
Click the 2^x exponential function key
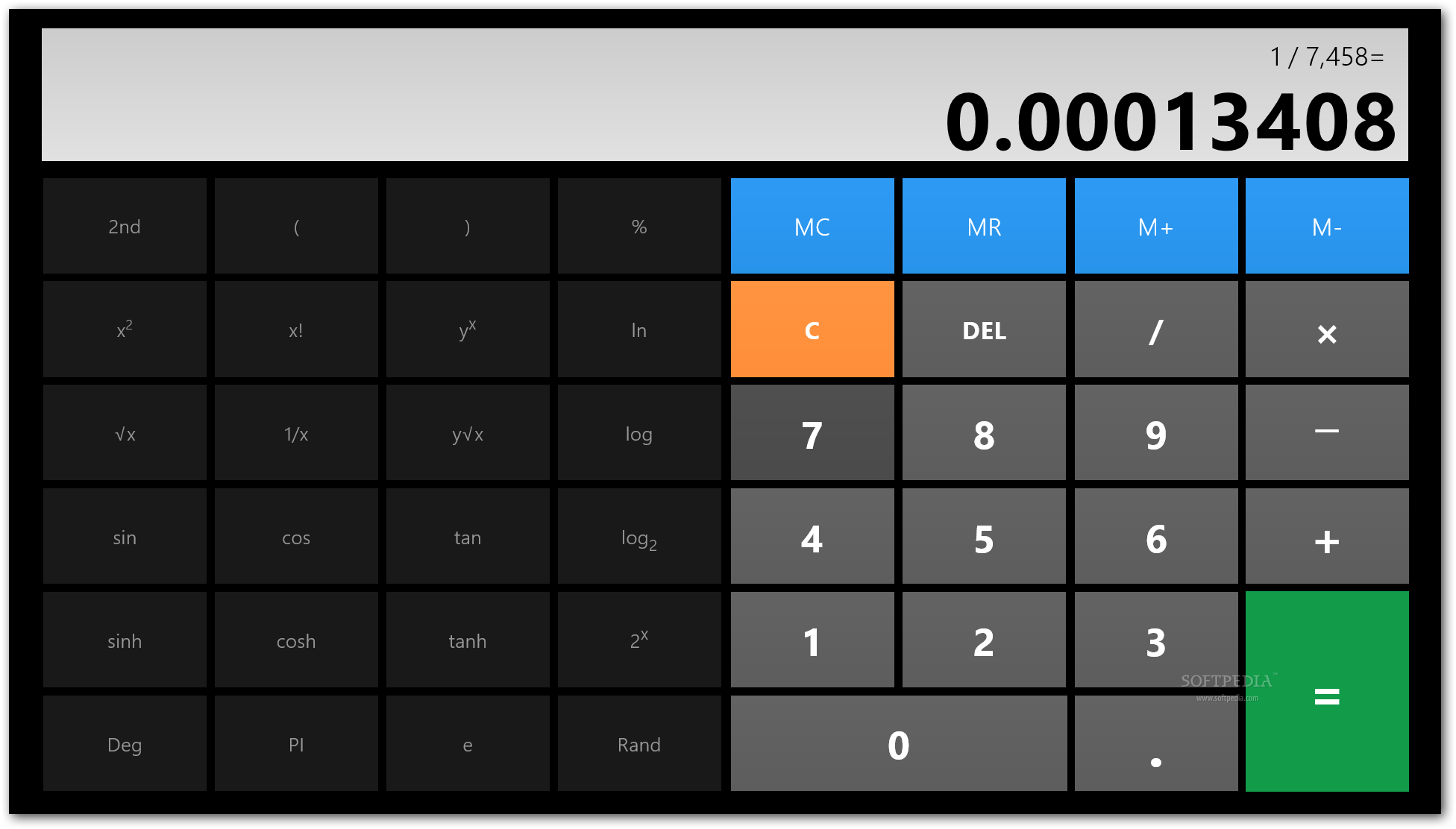[x=637, y=641]
